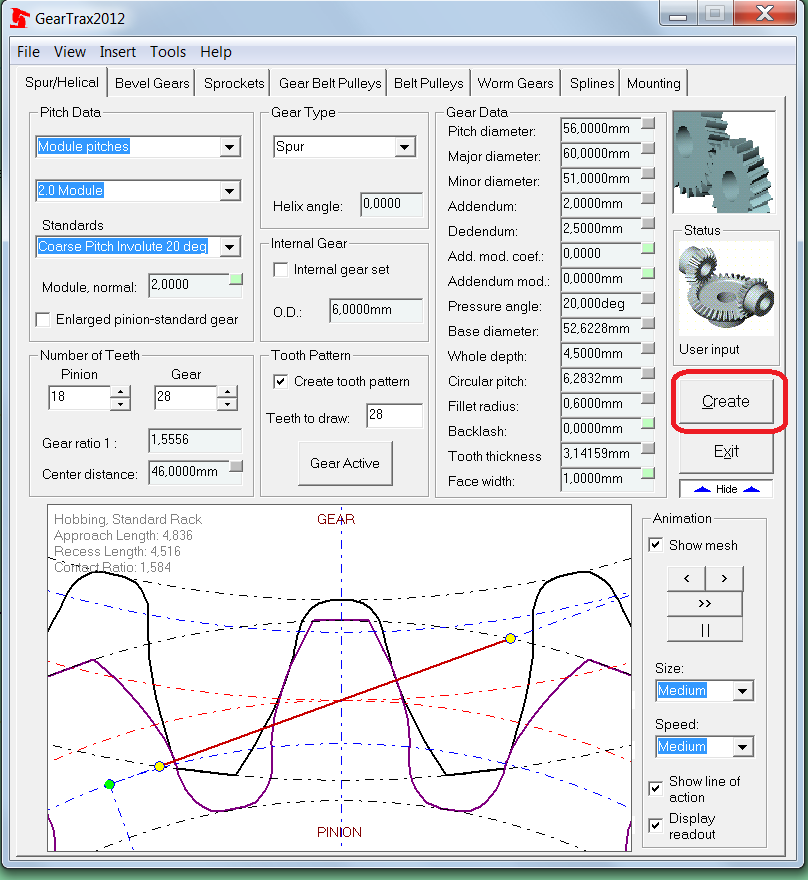Open the animation Speed dropdown
The height and width of the screenshot is (880, 808).
[742, 747]
